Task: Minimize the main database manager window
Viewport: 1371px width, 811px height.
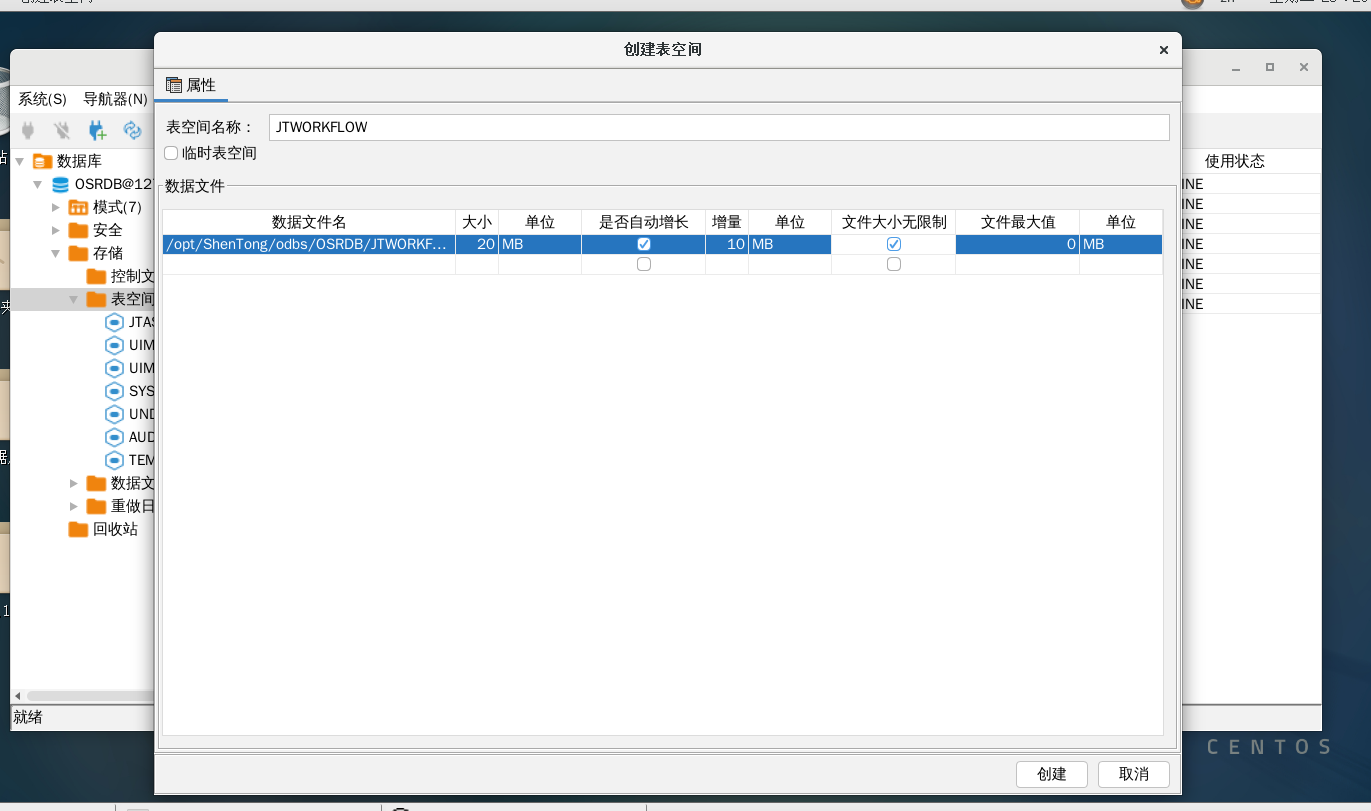Action: (x=1236, y=68)
